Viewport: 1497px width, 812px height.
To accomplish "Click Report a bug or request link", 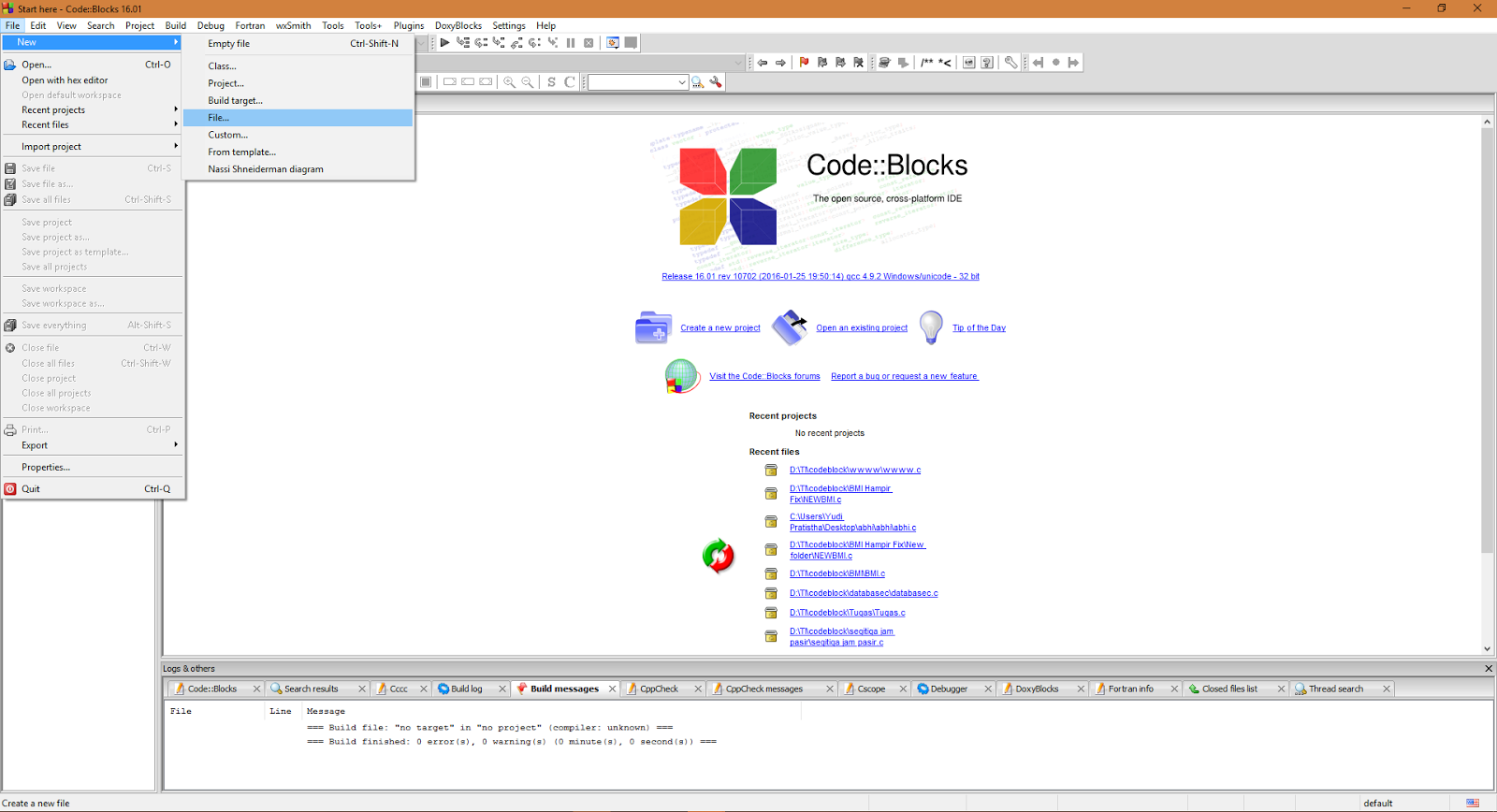I will [x=905, y=377].
